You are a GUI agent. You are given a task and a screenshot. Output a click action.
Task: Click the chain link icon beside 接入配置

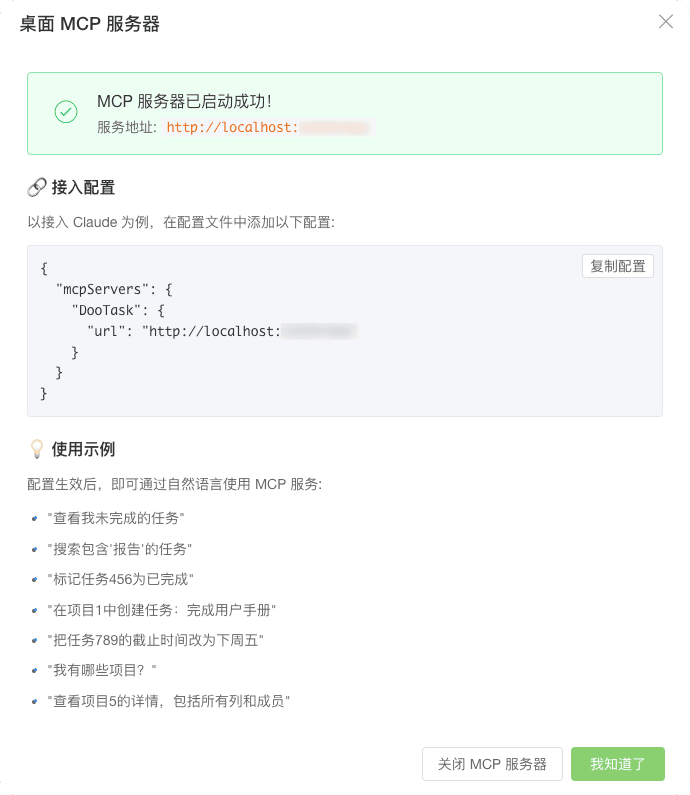click(x=36, y=187)
